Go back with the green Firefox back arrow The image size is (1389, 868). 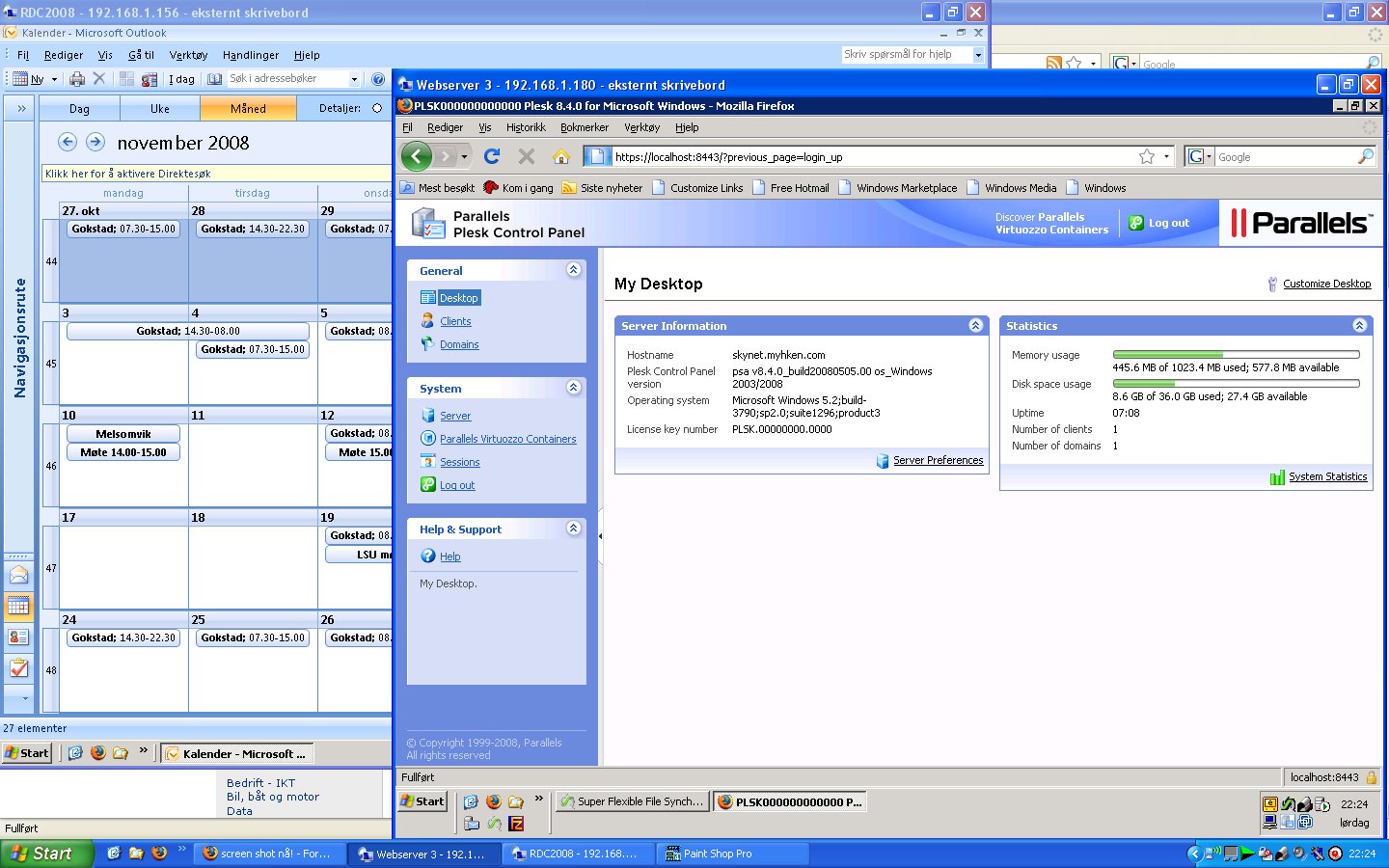[417, 156]
